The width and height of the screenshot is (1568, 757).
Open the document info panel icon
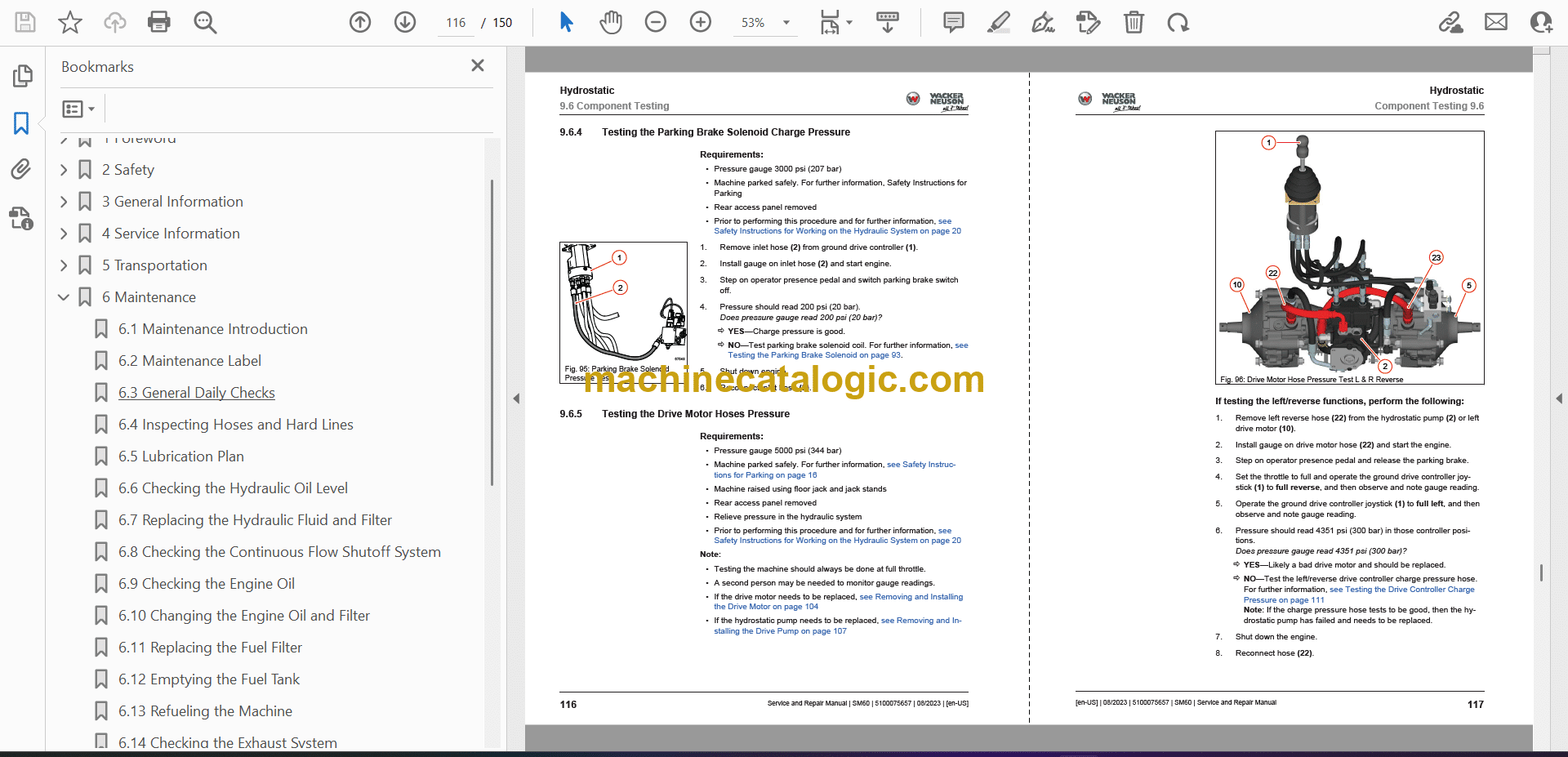[x=22, y=218]
